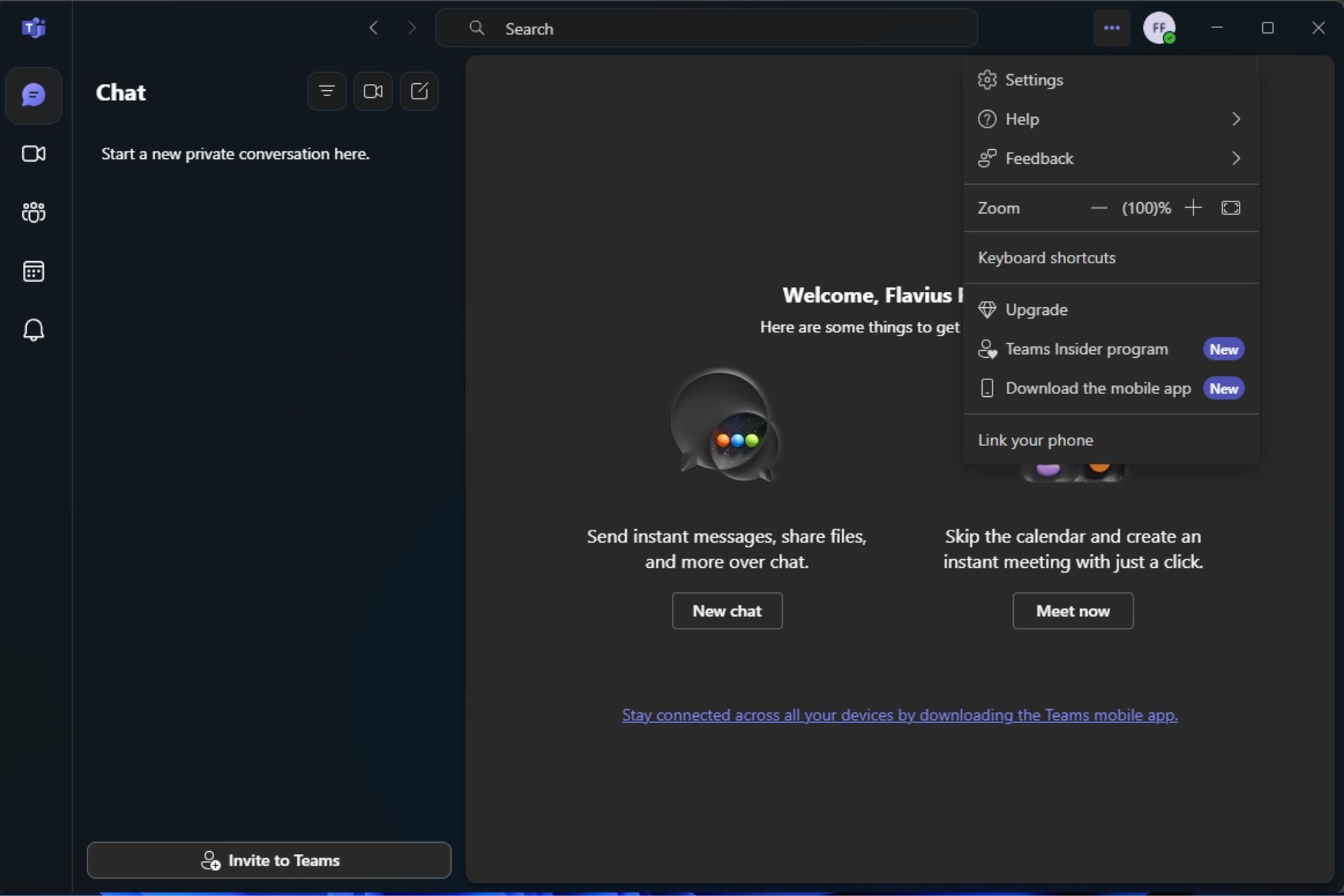The height and width of the screenshot is (896, 1344).
Task: Click the Meet now button
Action: (x=1073, y=611)
